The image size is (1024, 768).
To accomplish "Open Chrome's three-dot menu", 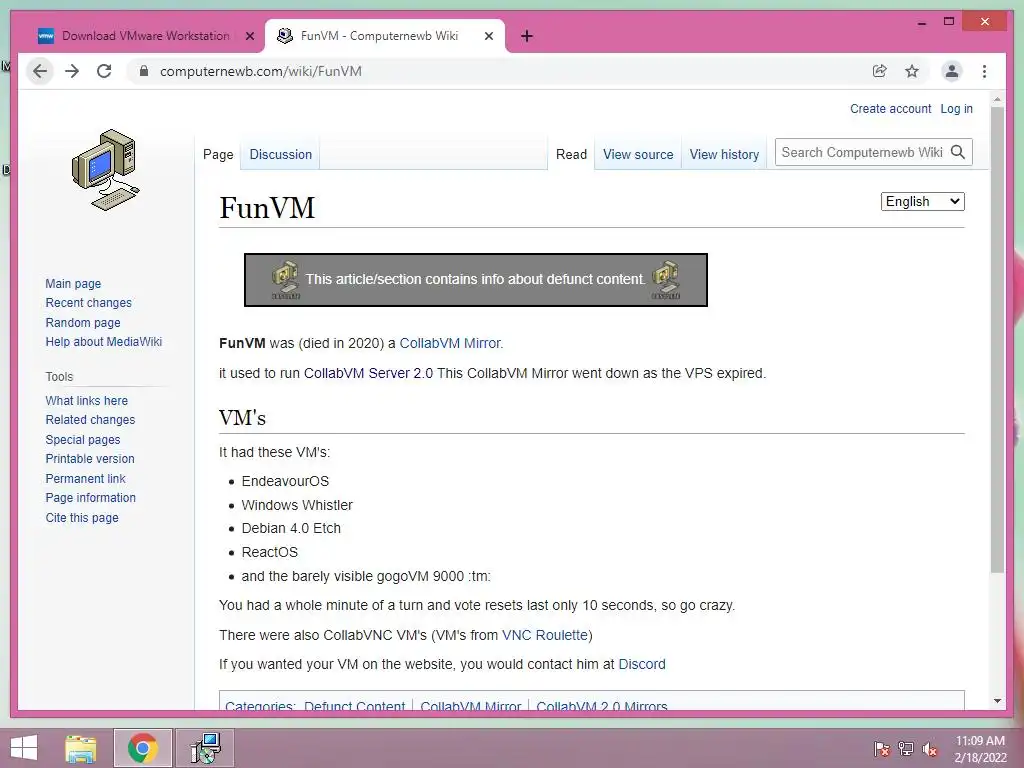I will click(x=984, y=71).
